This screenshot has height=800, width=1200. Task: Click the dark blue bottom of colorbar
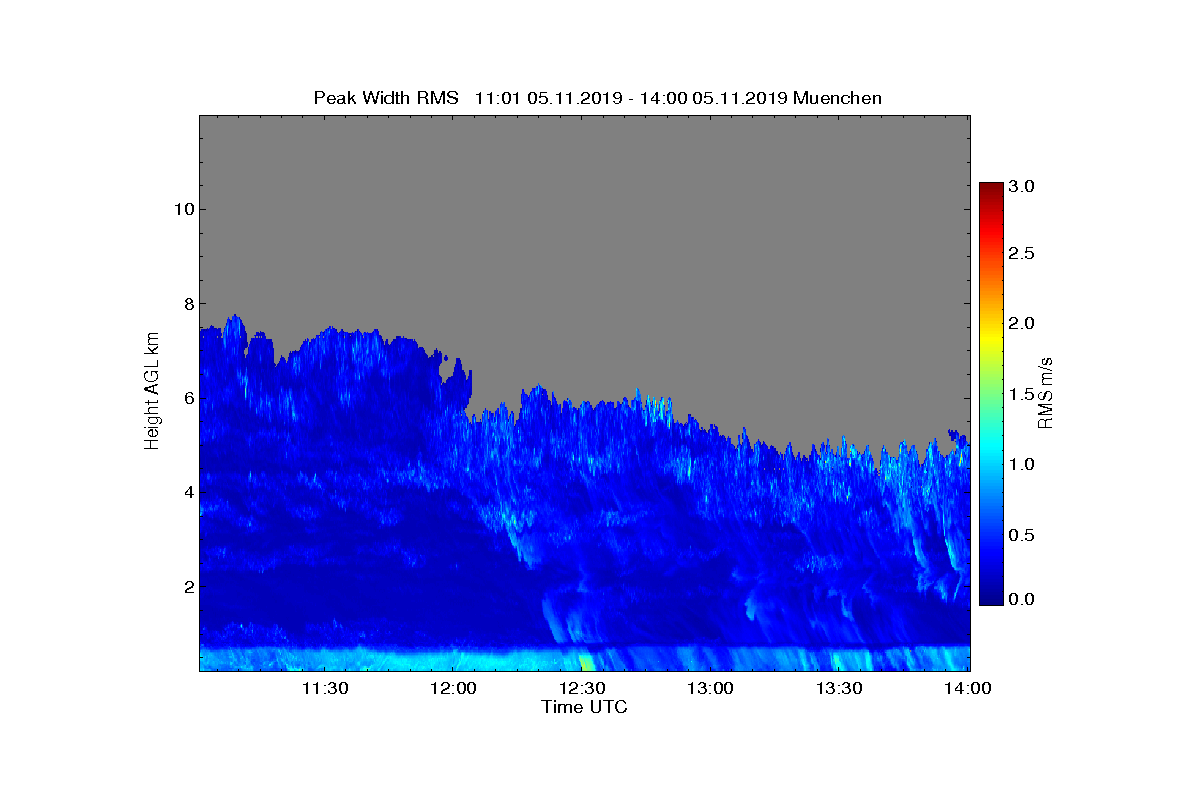coord(991,597)
